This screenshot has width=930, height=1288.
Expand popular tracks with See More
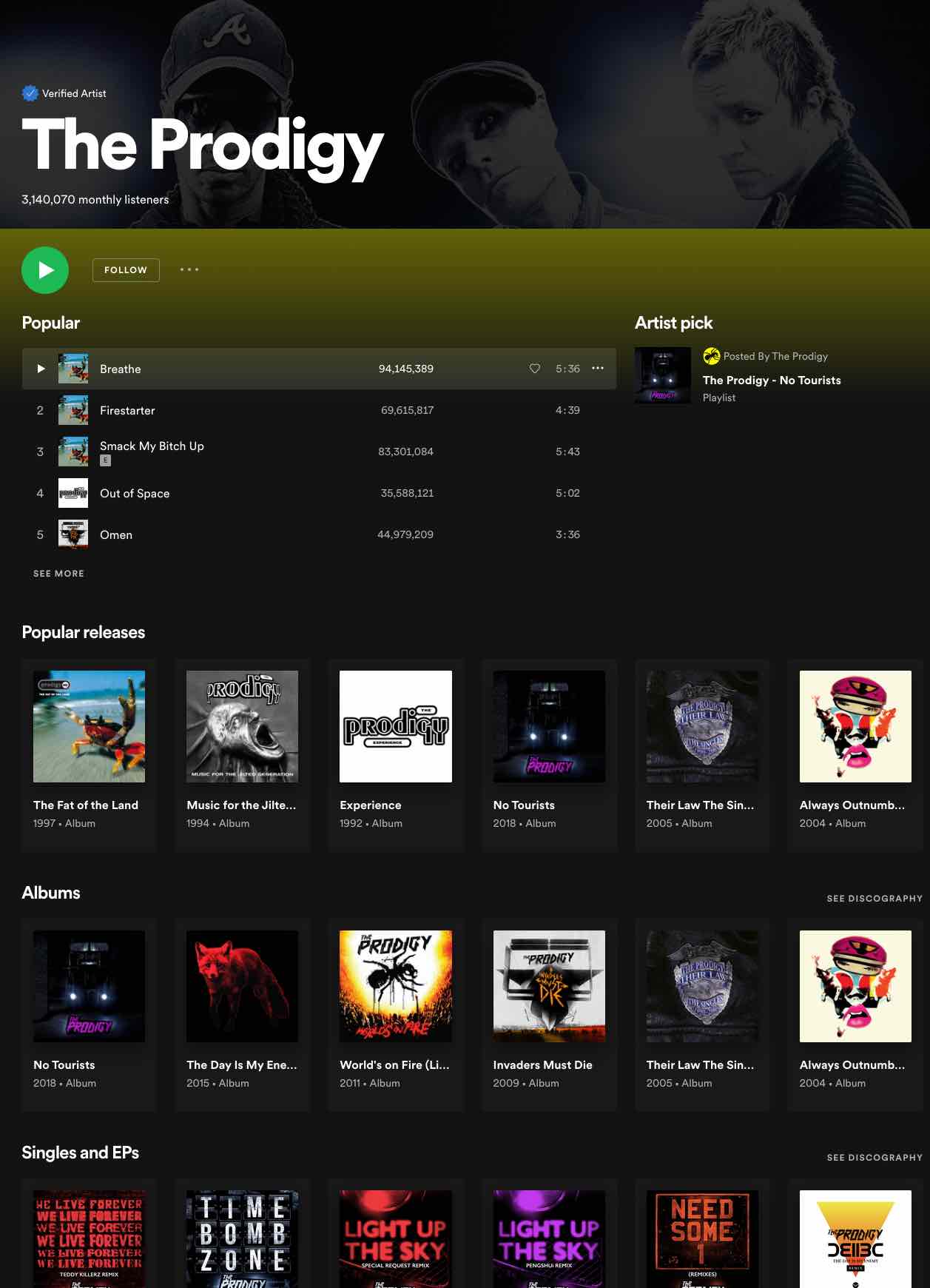58,574
